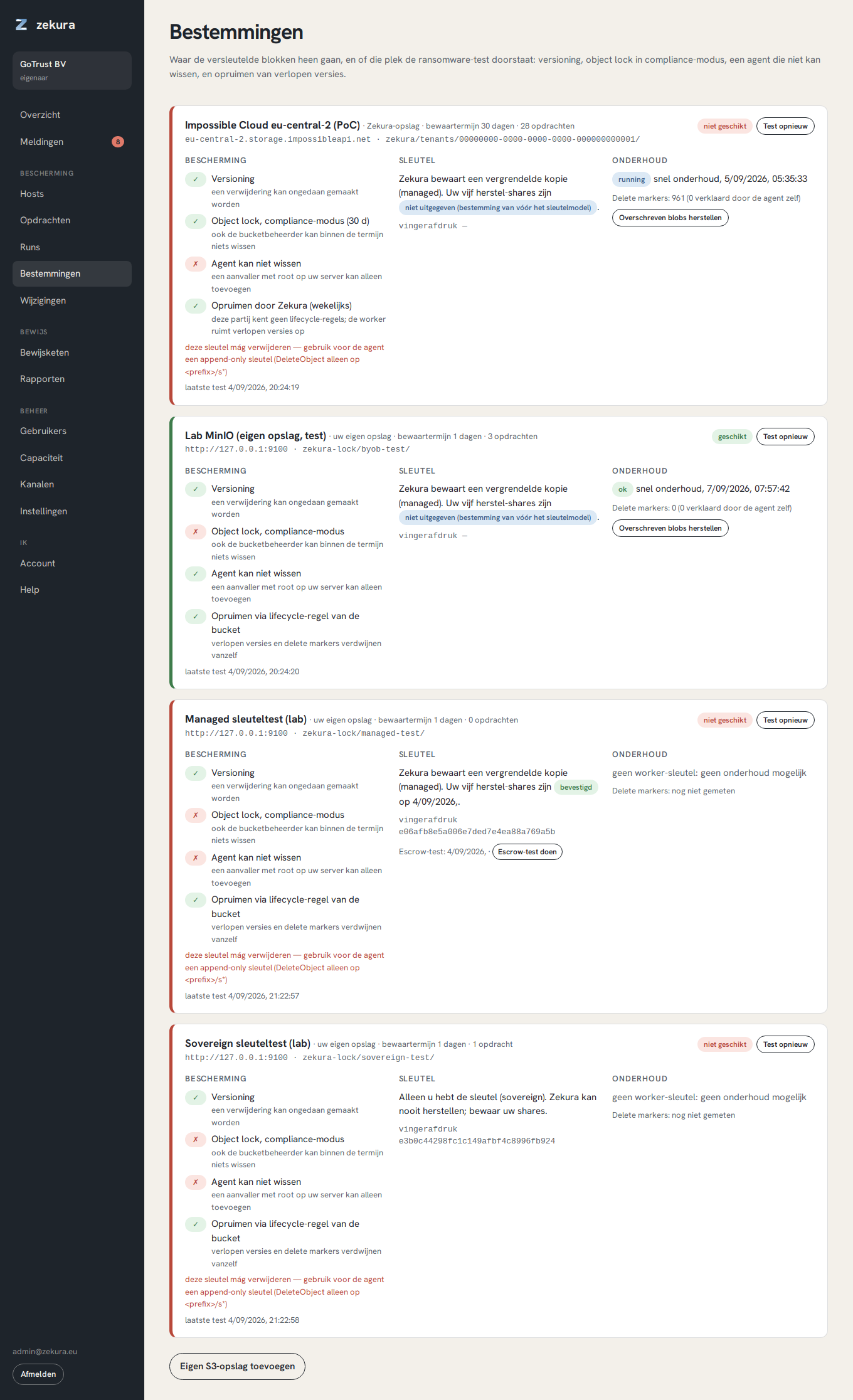This screenshot has height=1400, width=853.
Task: Rerun test for Impossible Cloud eu-central-2 destination
Action: coord(785,126)
